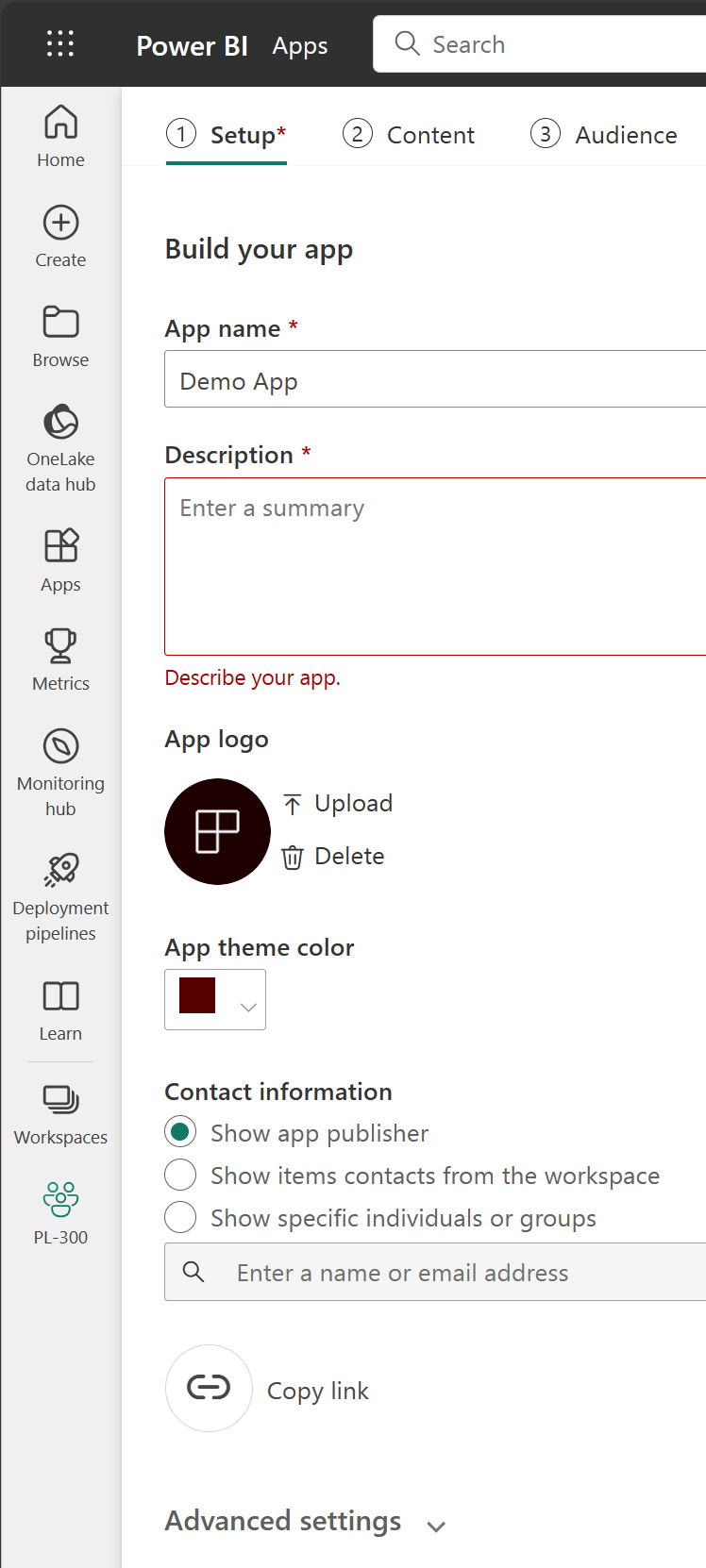Screen dimensions: 706x1568
Task: Click the App name input field
Action: point(435,379)
